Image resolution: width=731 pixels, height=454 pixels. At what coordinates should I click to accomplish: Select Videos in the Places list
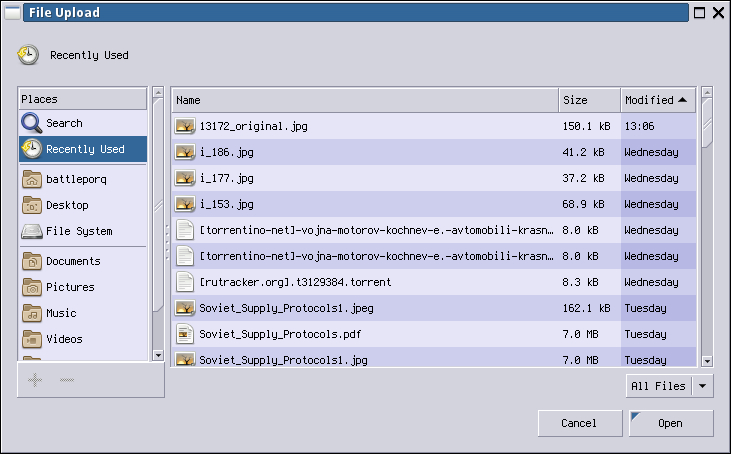click(x=83, y=339)
